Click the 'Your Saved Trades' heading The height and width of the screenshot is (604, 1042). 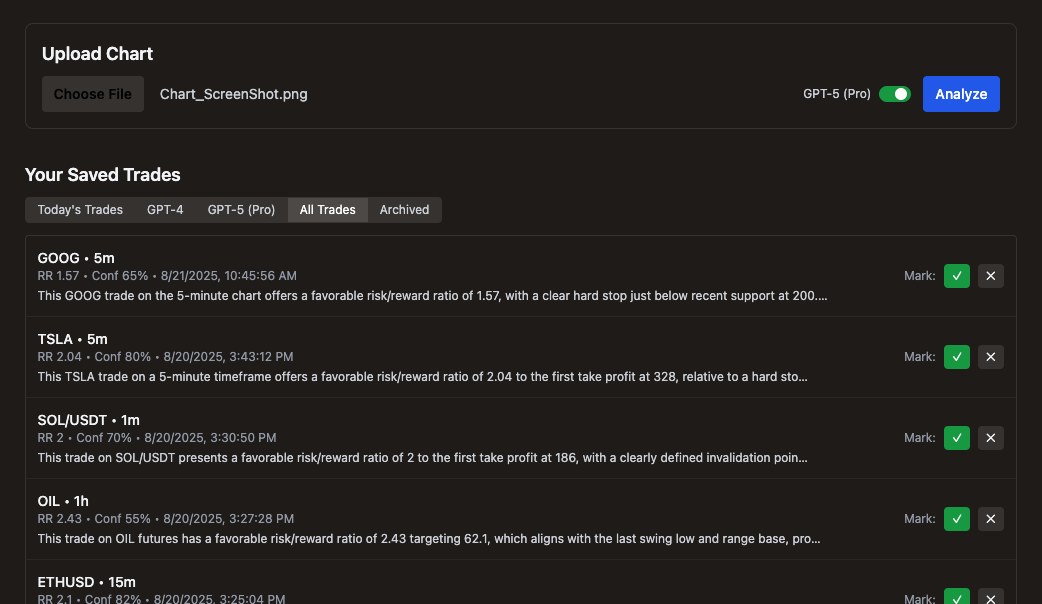pos(102,175)
